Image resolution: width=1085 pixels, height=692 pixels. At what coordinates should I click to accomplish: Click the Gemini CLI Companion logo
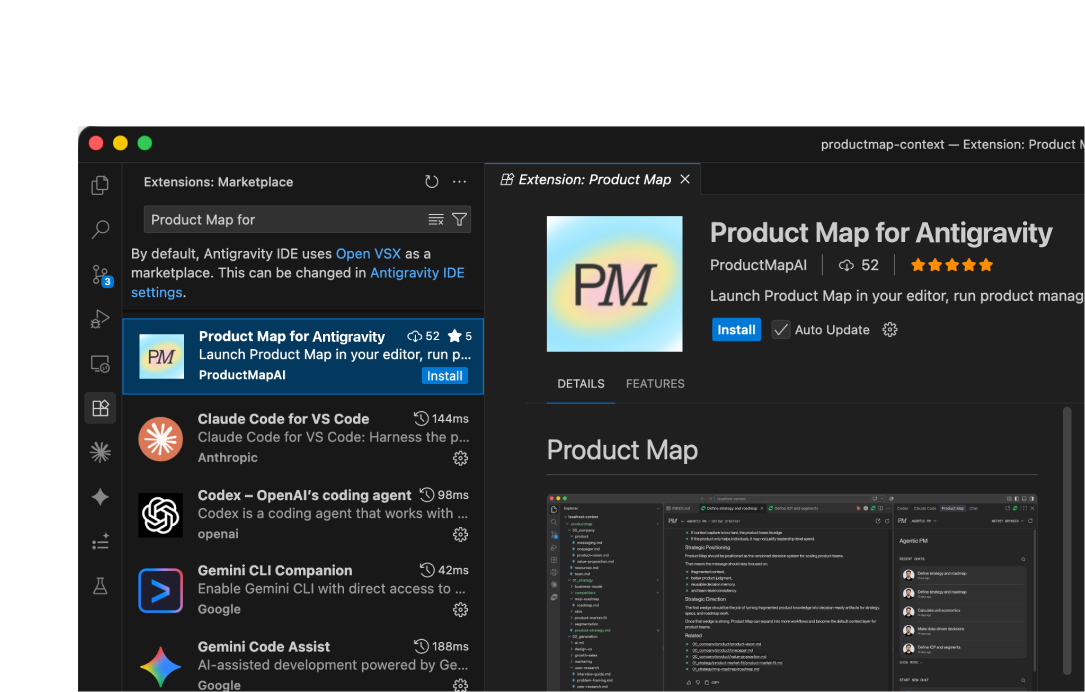click(161, 590)
